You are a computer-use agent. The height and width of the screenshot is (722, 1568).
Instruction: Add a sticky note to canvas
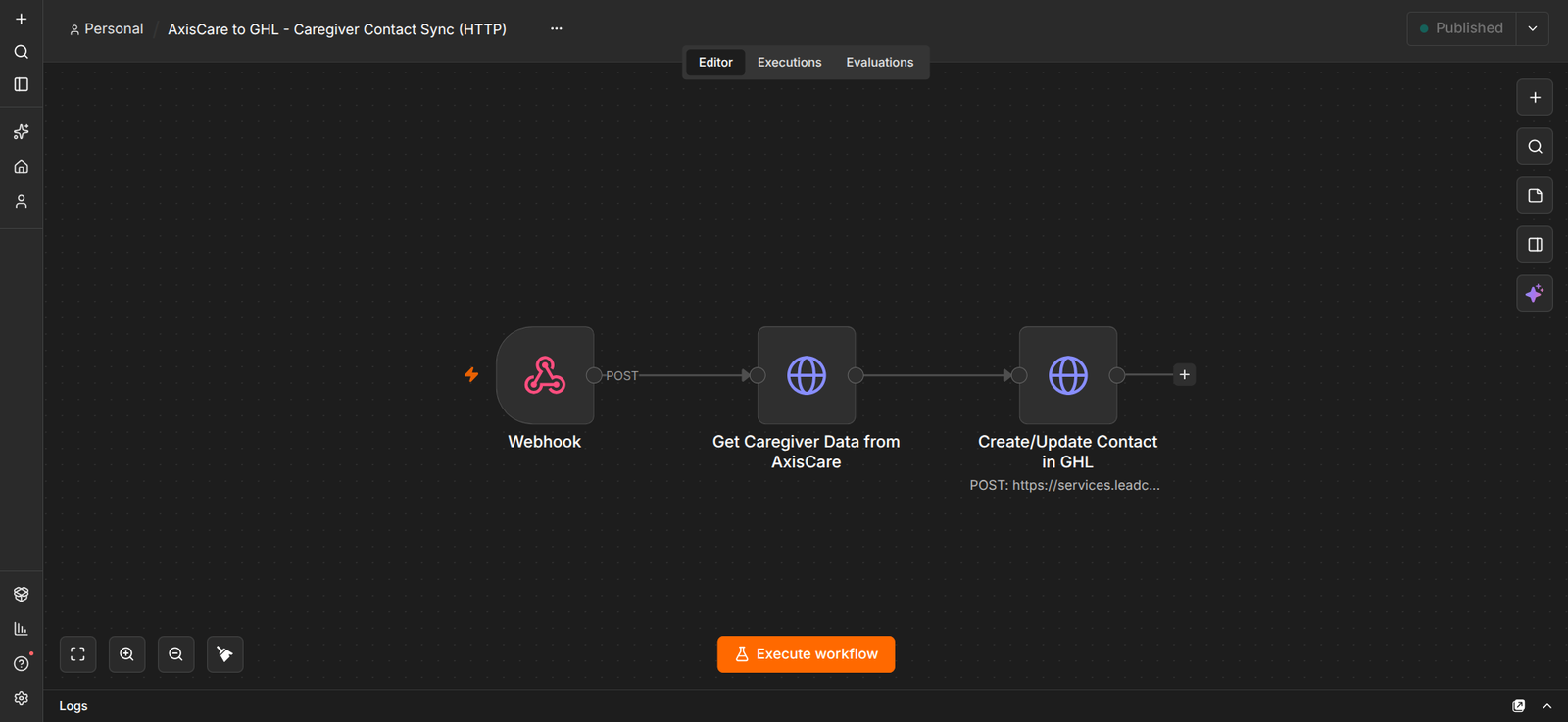[x=1535, y=195]
